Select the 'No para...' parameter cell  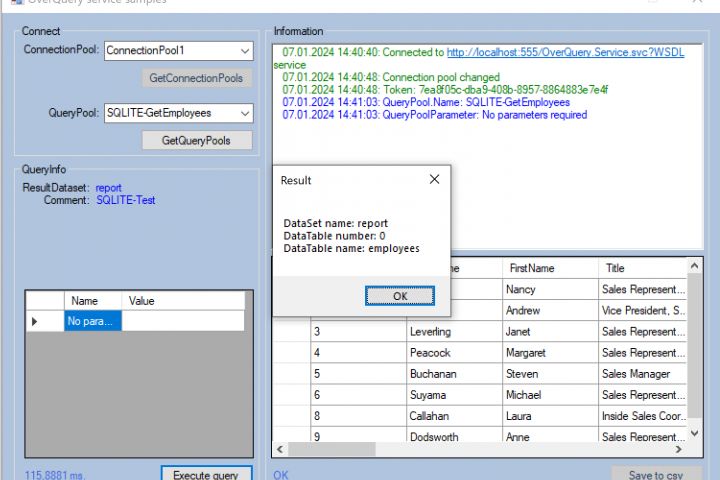[92, 321]
